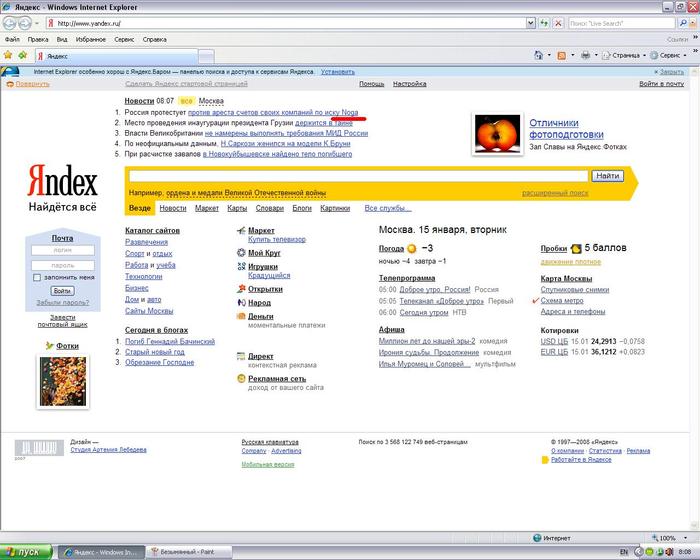700x560 pixels.
Task: Click the Home icon in command bar
Action: pos(538,55)
